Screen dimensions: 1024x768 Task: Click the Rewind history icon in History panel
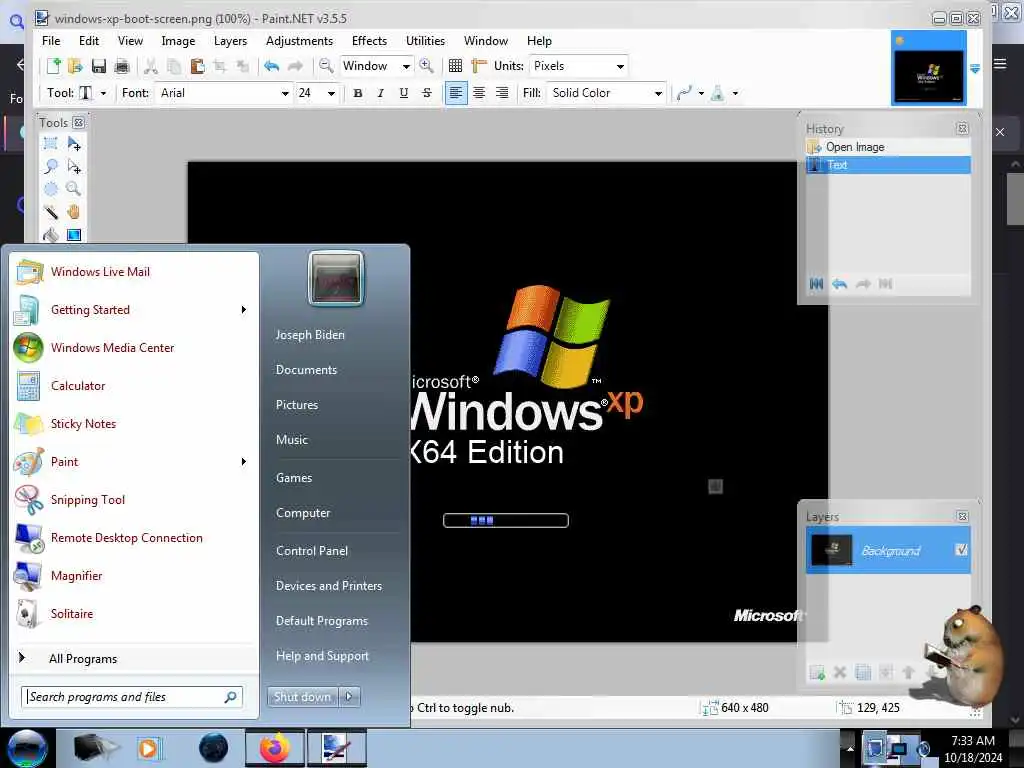(x=816, y=283)
